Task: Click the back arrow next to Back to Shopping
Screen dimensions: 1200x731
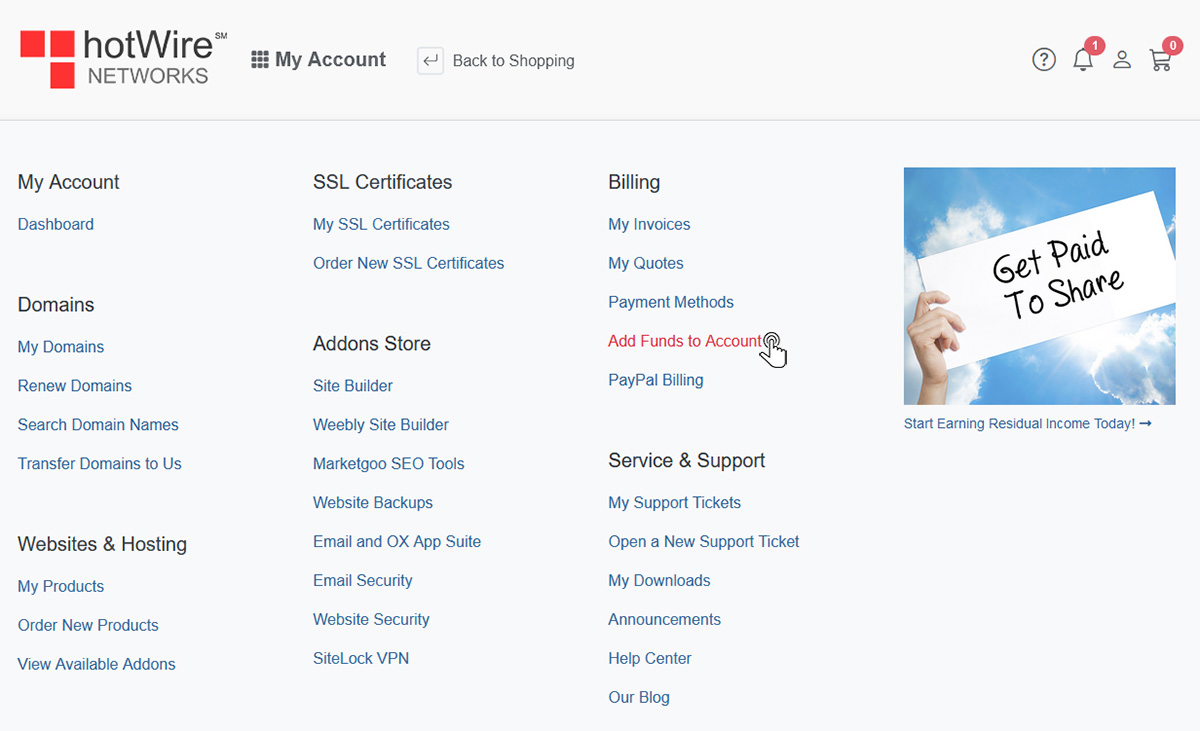Action: click(430, 60)
